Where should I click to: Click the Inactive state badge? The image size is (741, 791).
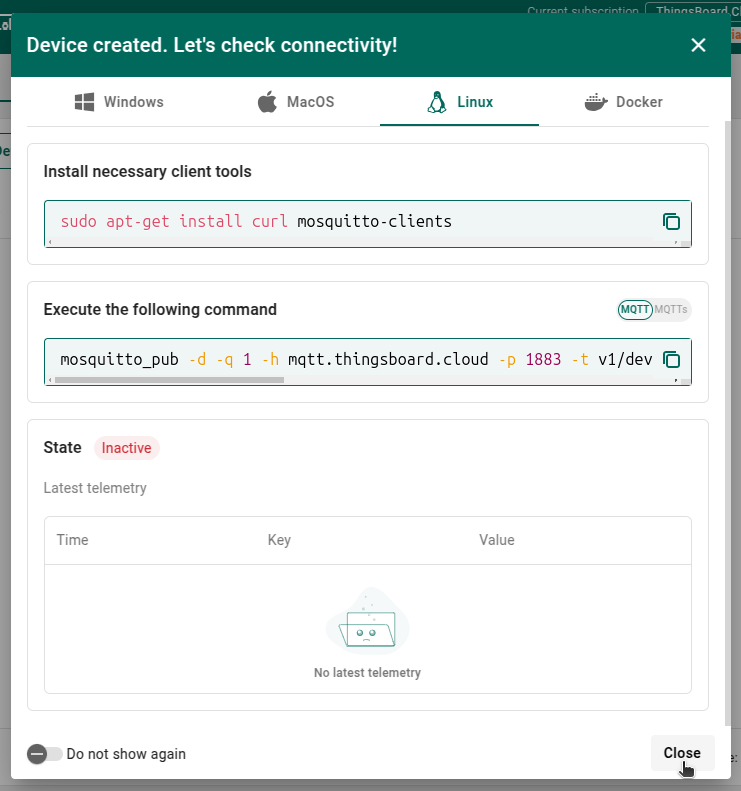(127, 448)
